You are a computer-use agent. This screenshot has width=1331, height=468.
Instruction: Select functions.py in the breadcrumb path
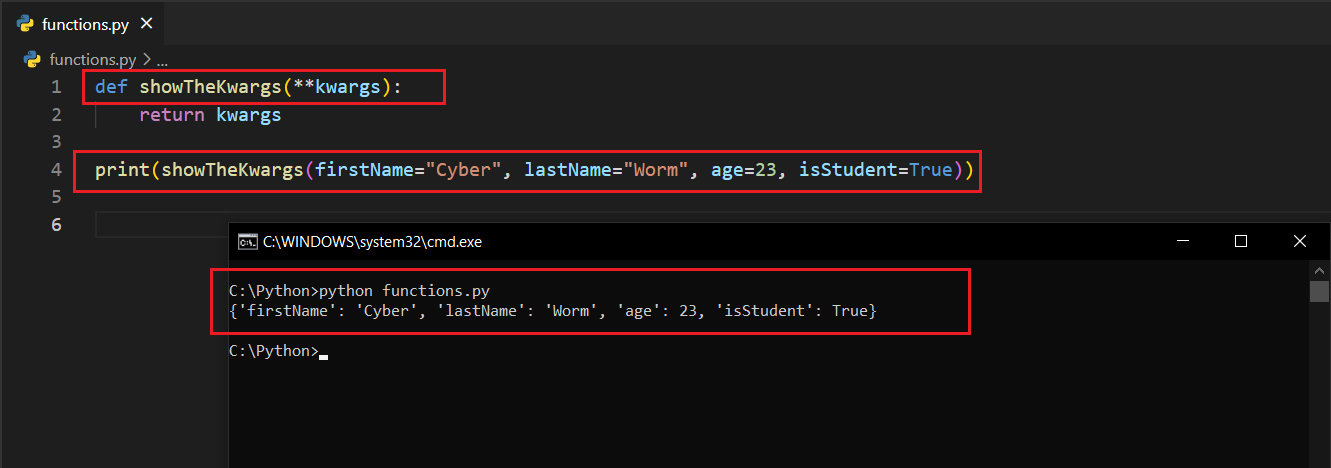(92, 59)
